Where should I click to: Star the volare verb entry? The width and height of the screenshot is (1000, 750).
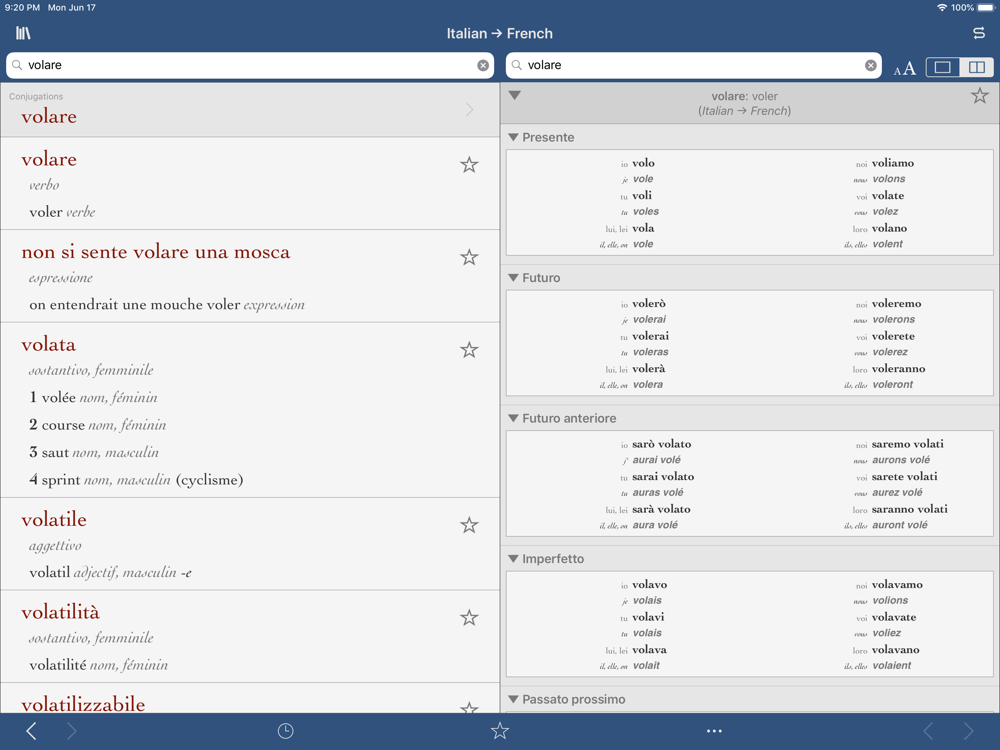(x=469, y=165)
